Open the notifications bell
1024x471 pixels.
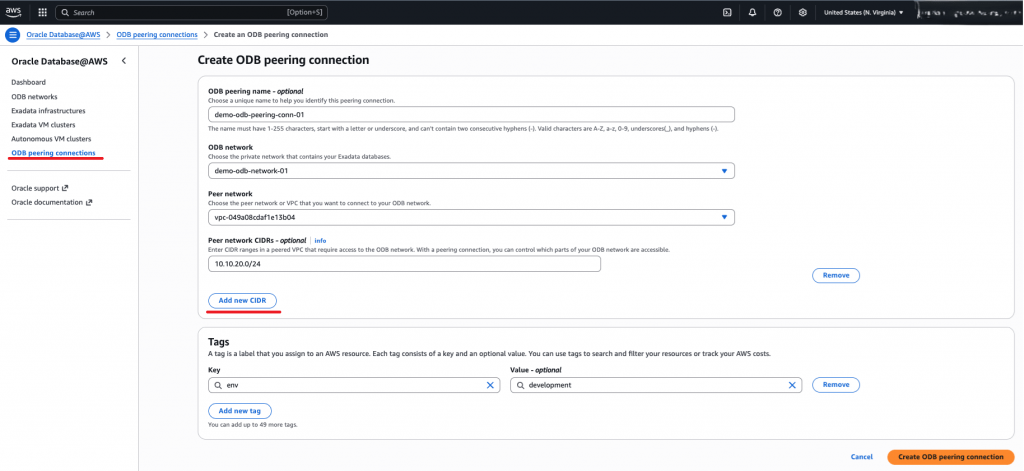[x=752, y=12]
